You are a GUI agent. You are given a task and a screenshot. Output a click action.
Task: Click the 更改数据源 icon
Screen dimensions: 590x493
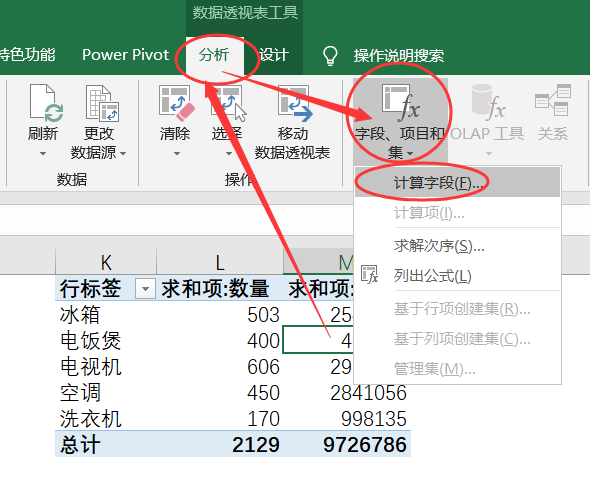click(x=102, y=103)
